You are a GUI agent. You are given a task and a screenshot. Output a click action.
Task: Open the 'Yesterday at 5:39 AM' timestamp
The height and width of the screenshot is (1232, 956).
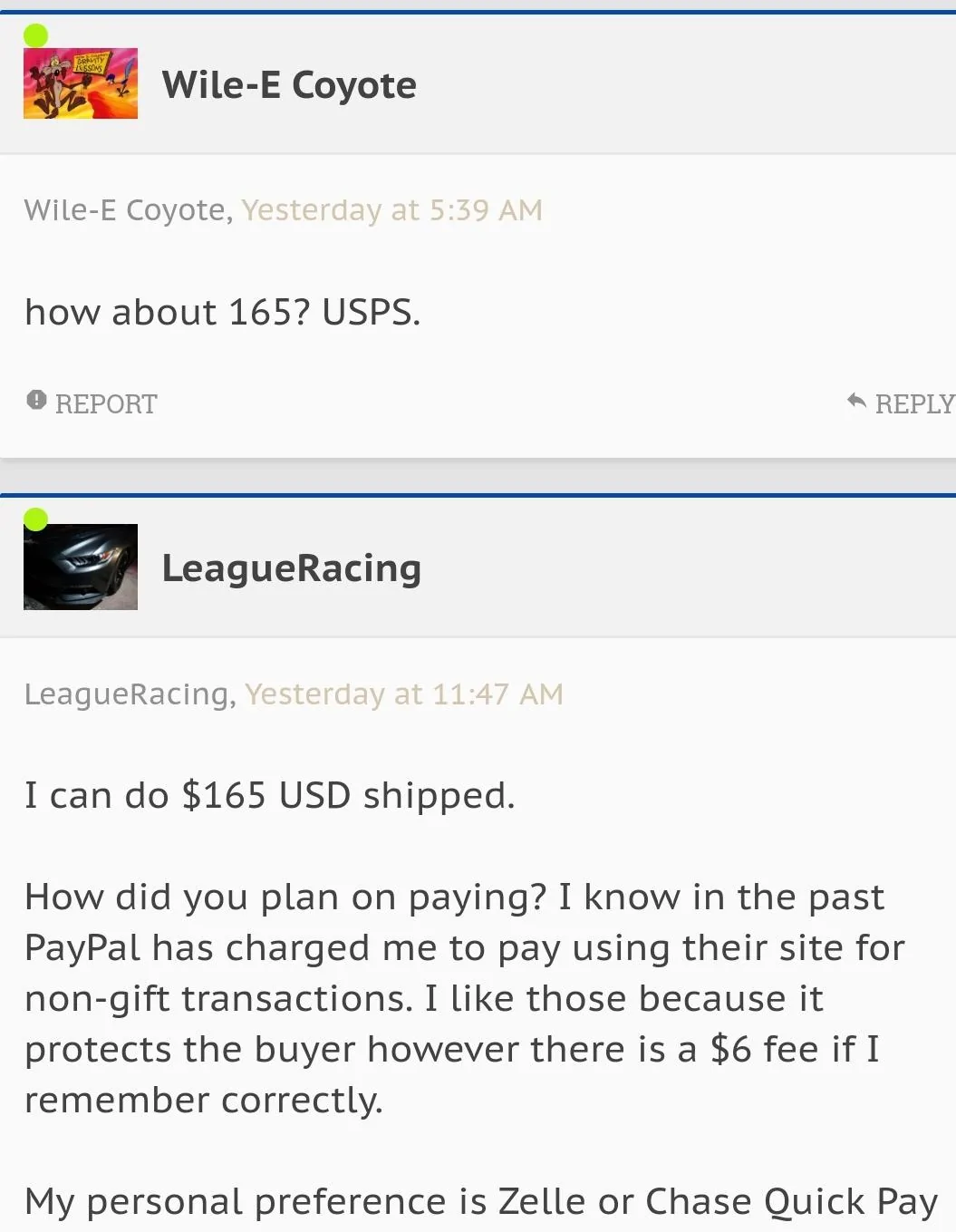[x=391, y=210]
